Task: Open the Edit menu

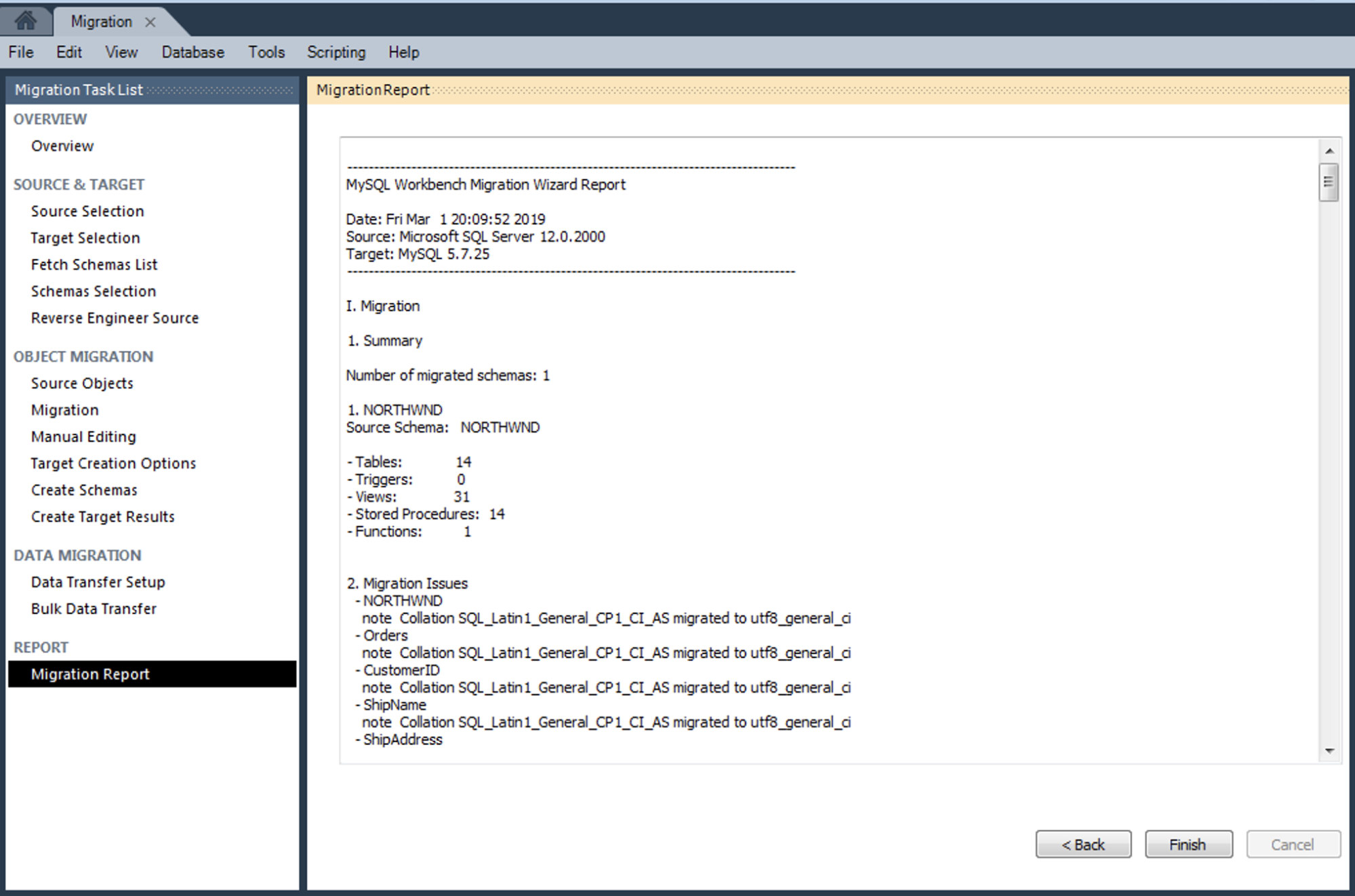Action: 69,52
